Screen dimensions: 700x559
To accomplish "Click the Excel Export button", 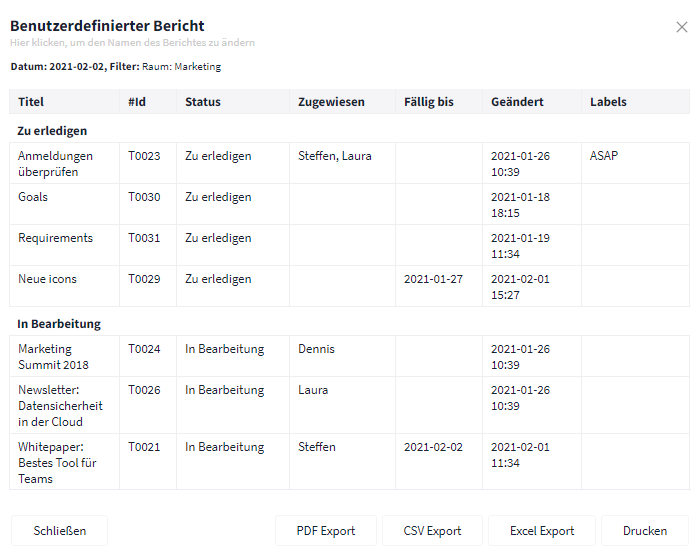I will point(542,530).
